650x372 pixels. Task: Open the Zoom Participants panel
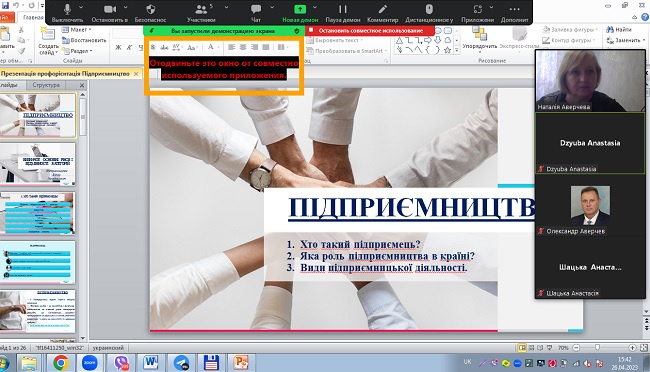point(201,12)
